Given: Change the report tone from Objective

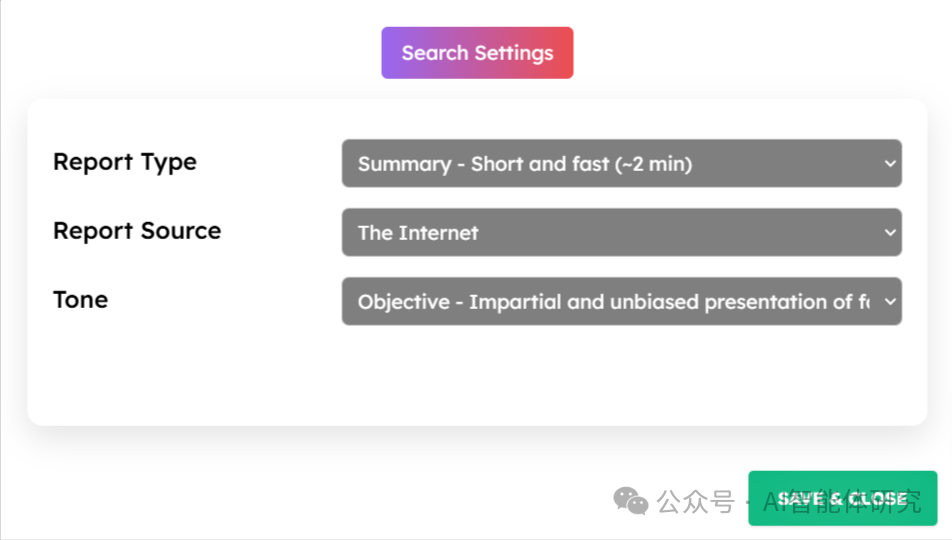Looking at the screenshot, I should [622, 301].
